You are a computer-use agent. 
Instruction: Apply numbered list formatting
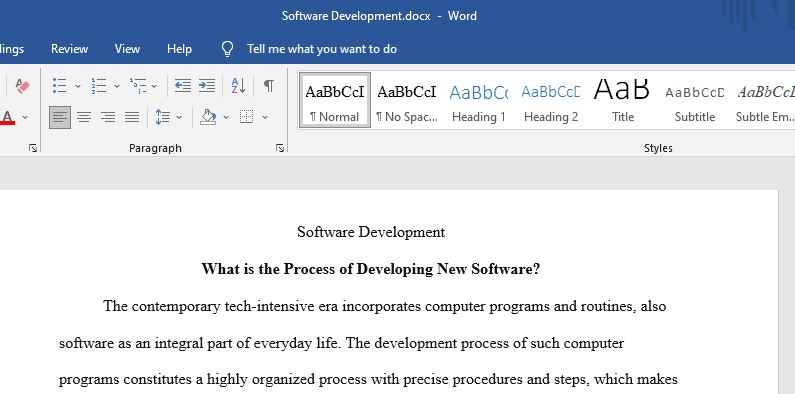click(99, 86)
